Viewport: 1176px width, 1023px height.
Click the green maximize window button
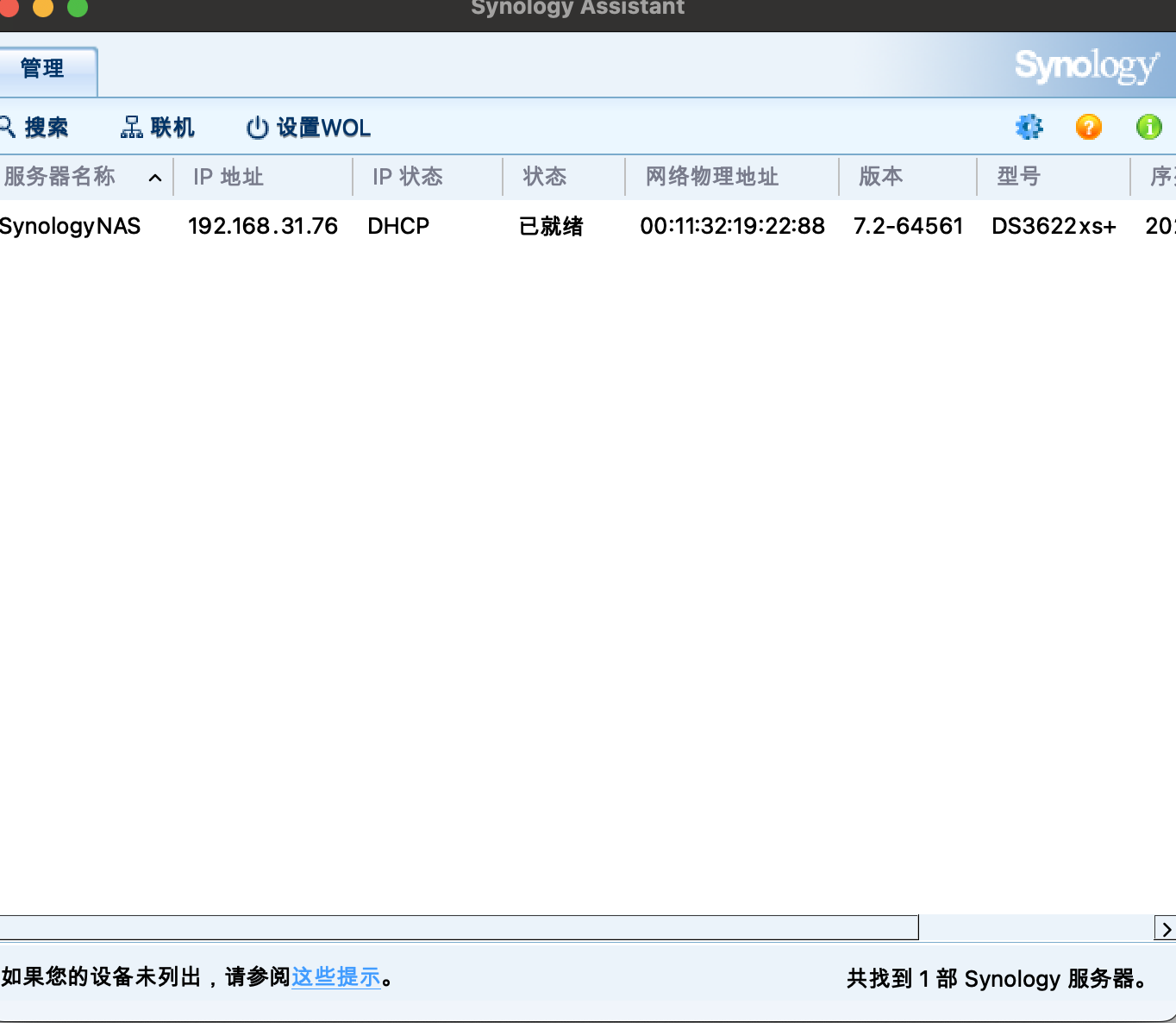pos(78,7)
